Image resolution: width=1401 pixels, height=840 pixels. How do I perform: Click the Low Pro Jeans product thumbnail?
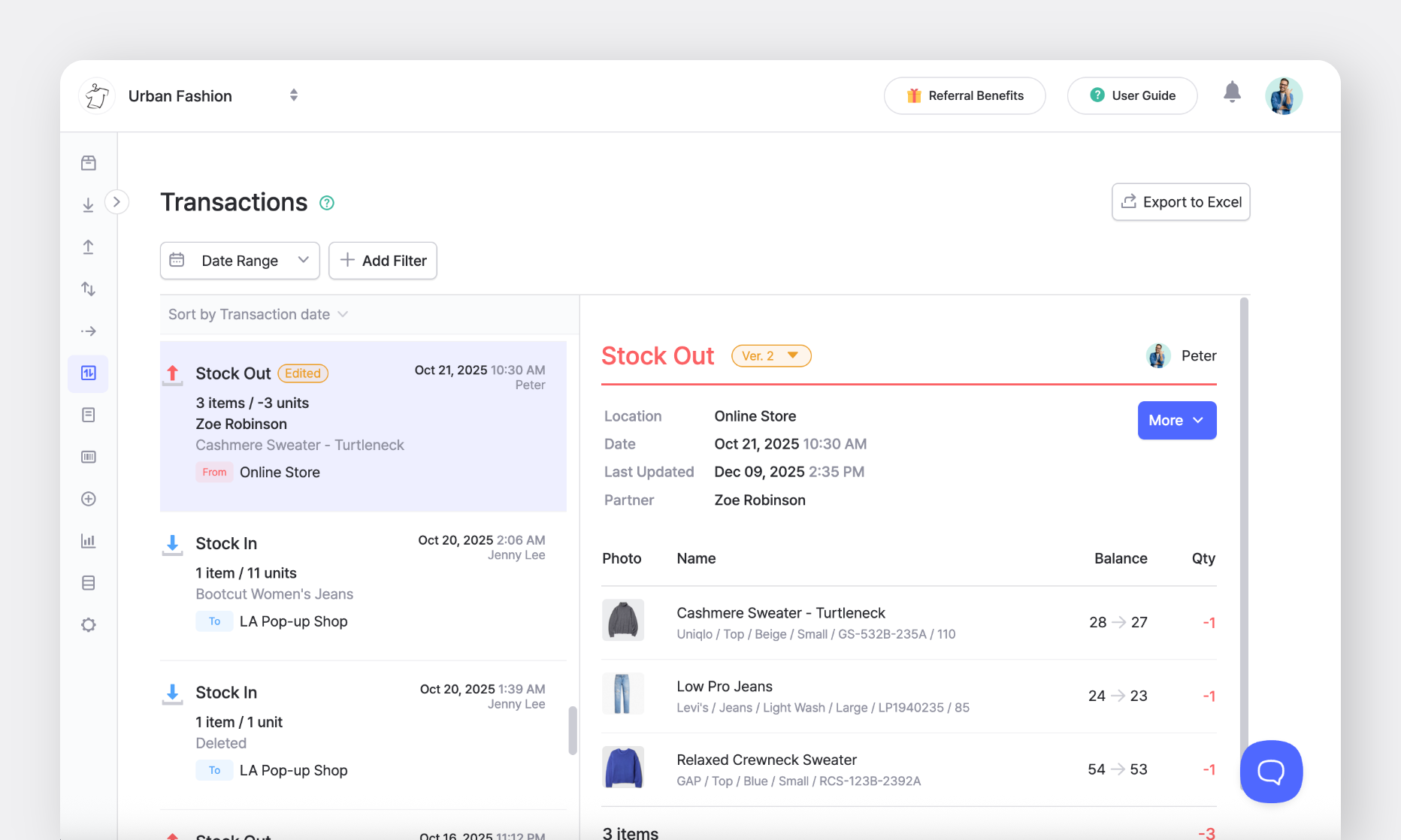pos(622,693)
